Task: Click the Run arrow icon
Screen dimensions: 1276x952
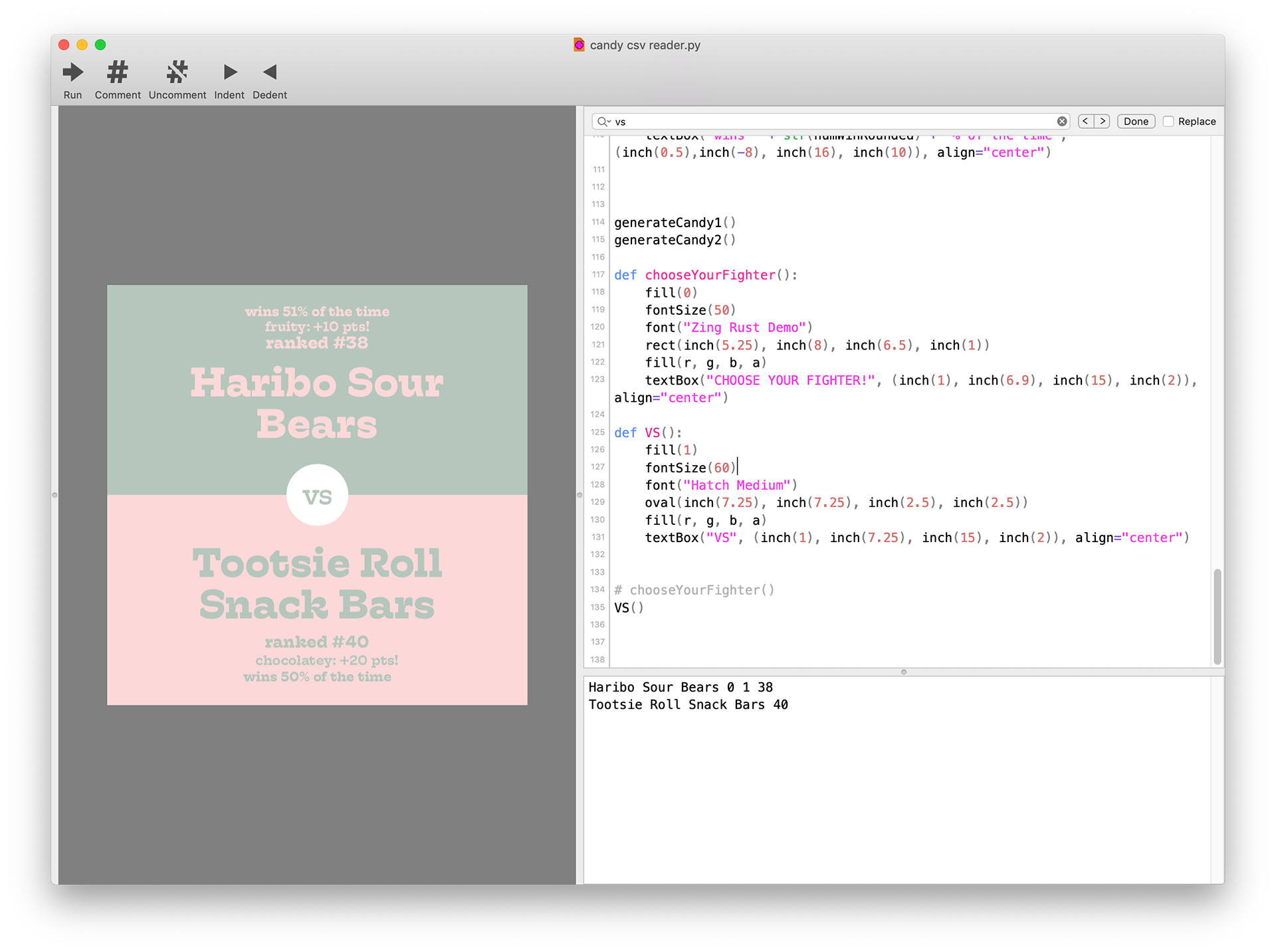Action: click(72, 72)
